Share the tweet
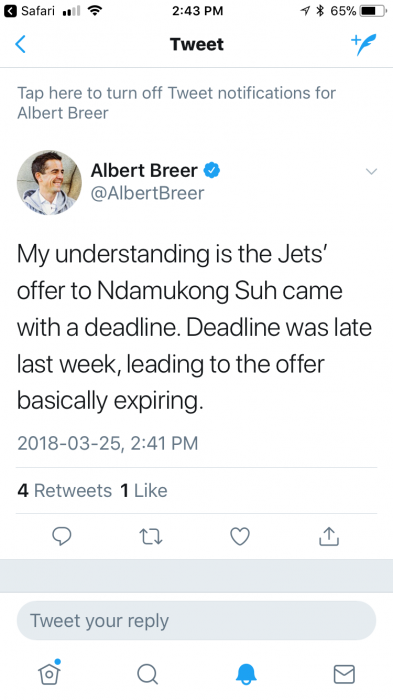The height and width of the screenshot is (700, 393). pos(329,536)
